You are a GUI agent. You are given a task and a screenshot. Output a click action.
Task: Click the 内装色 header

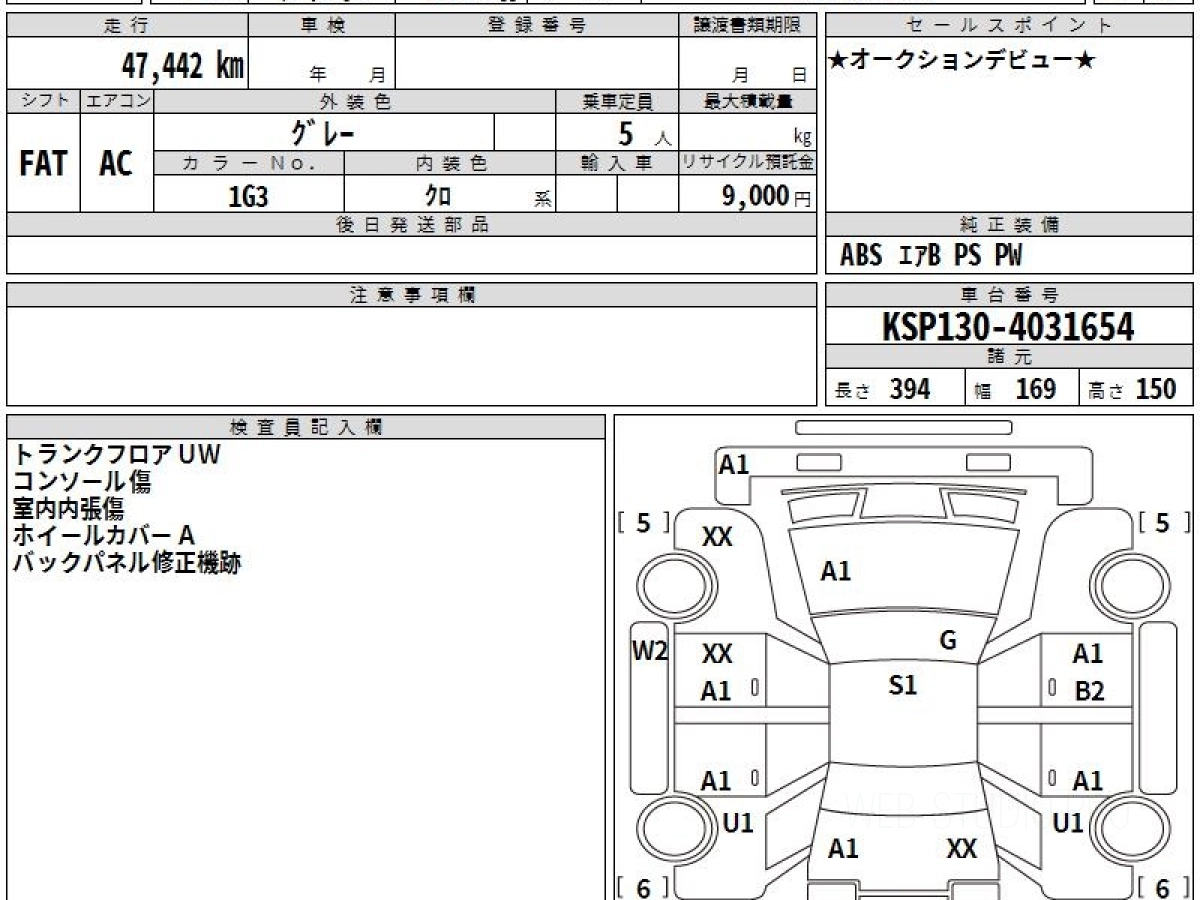(450, 163)
